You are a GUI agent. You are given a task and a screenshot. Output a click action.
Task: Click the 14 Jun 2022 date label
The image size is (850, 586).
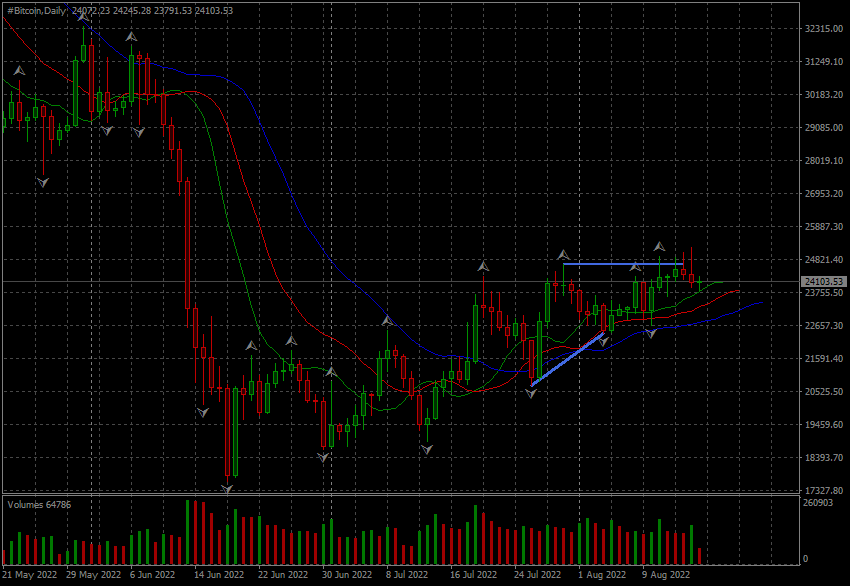click(x=219, y=575)
